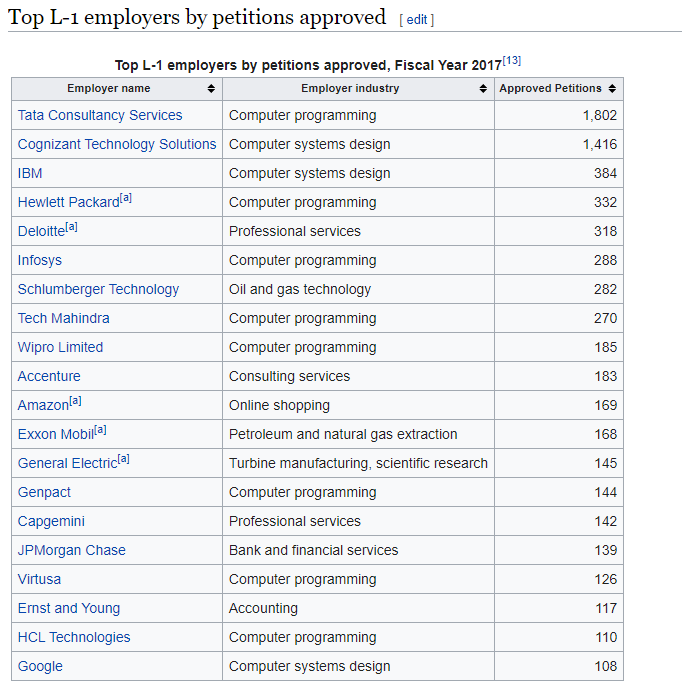The width and height of the screenshot is (682, 689).
Task: Click Bank and financial services cell
Action: [359, 550]
